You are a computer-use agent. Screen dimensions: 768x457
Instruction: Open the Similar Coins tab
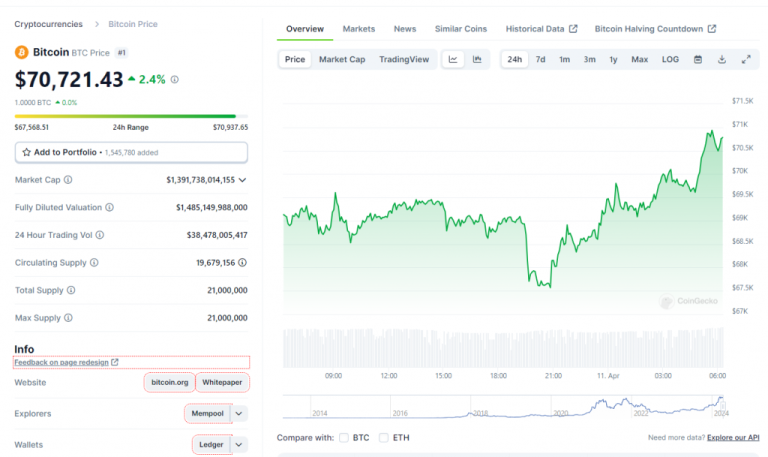pyautogui.click(x=461, y=29)
